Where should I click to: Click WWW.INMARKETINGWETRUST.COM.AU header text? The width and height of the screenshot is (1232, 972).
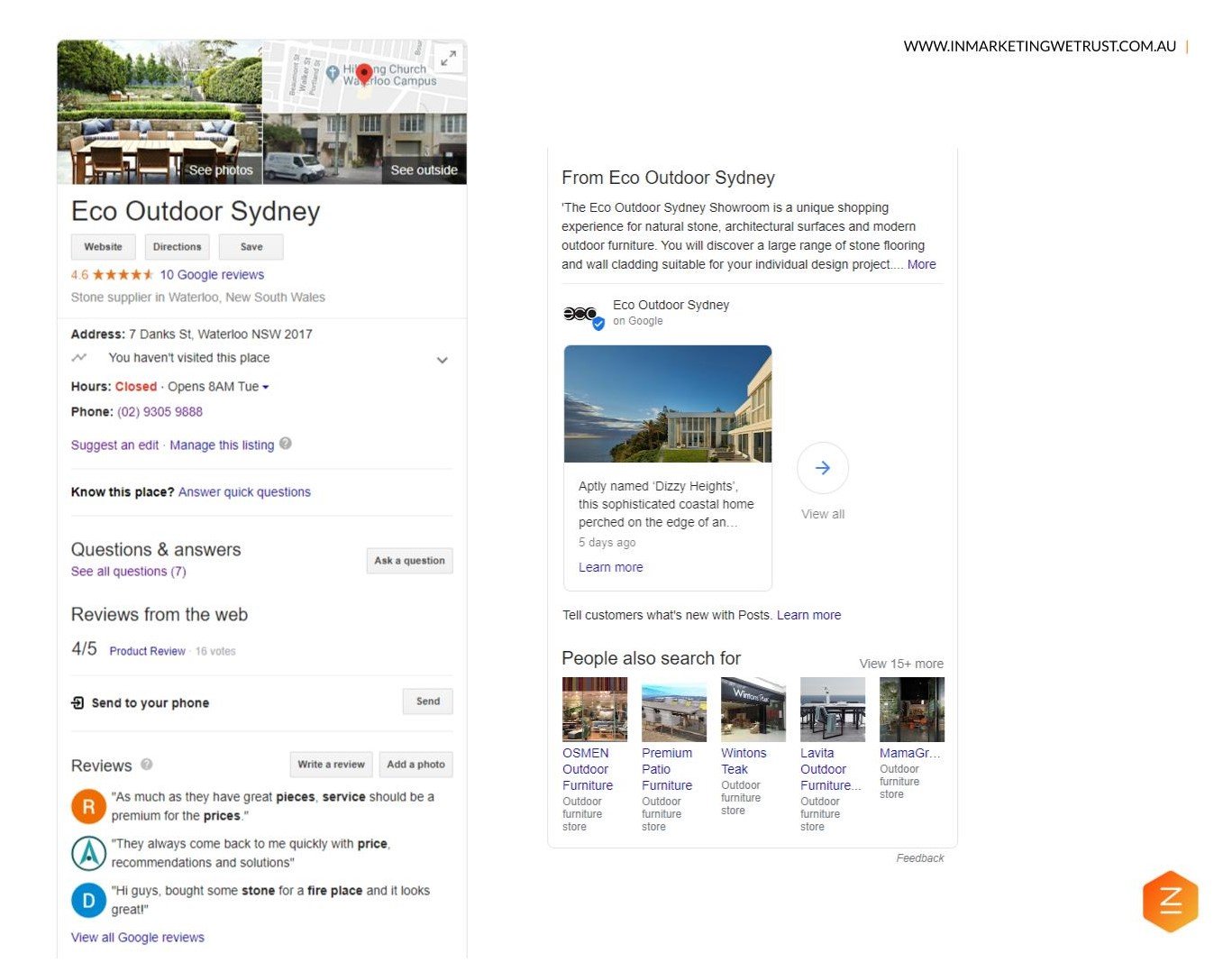[x=1040, y=46]
